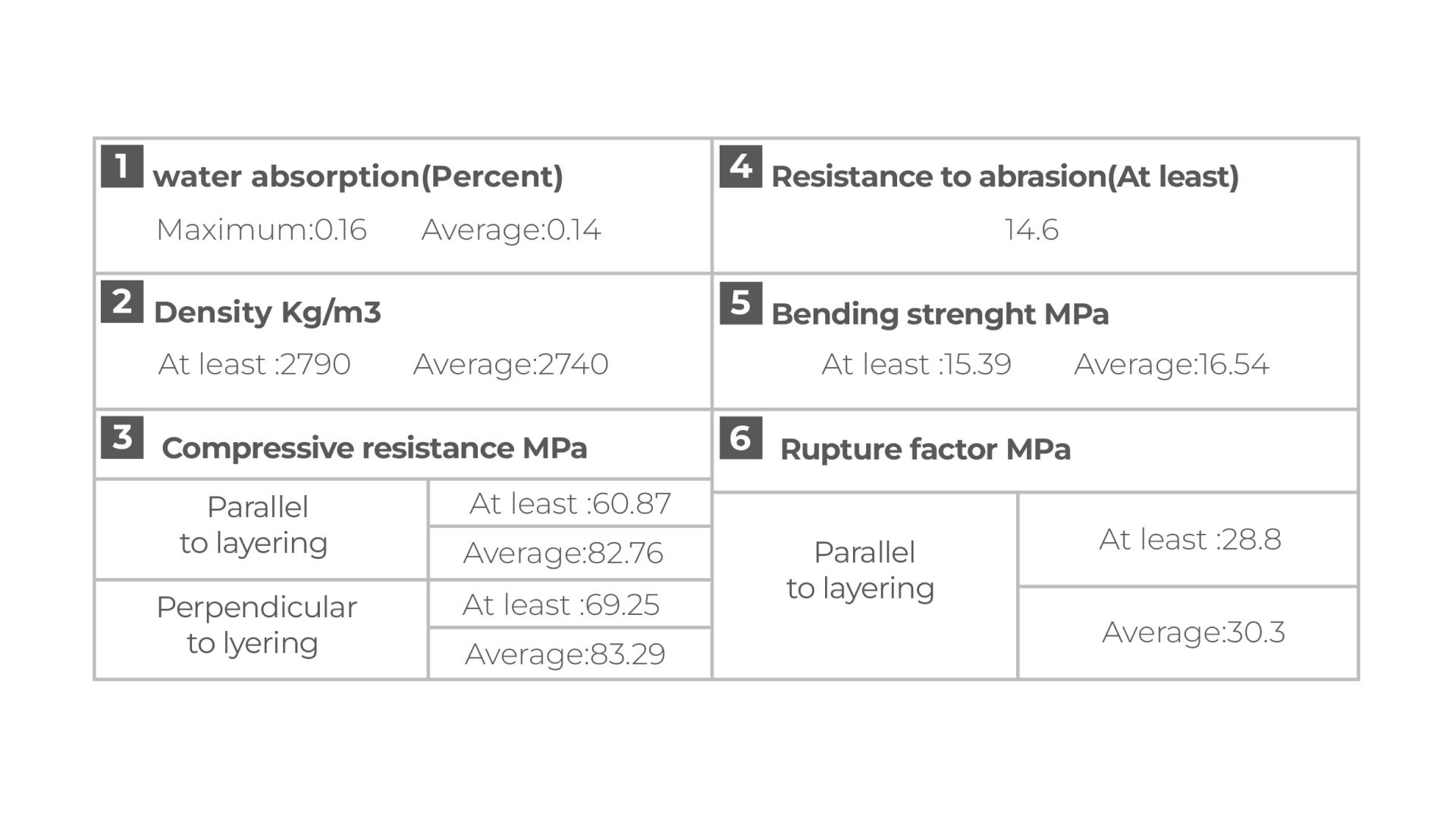The image size is (1456, 819).
Task: Click the Average:0.14 value
Action: click(x=511, y=230)
